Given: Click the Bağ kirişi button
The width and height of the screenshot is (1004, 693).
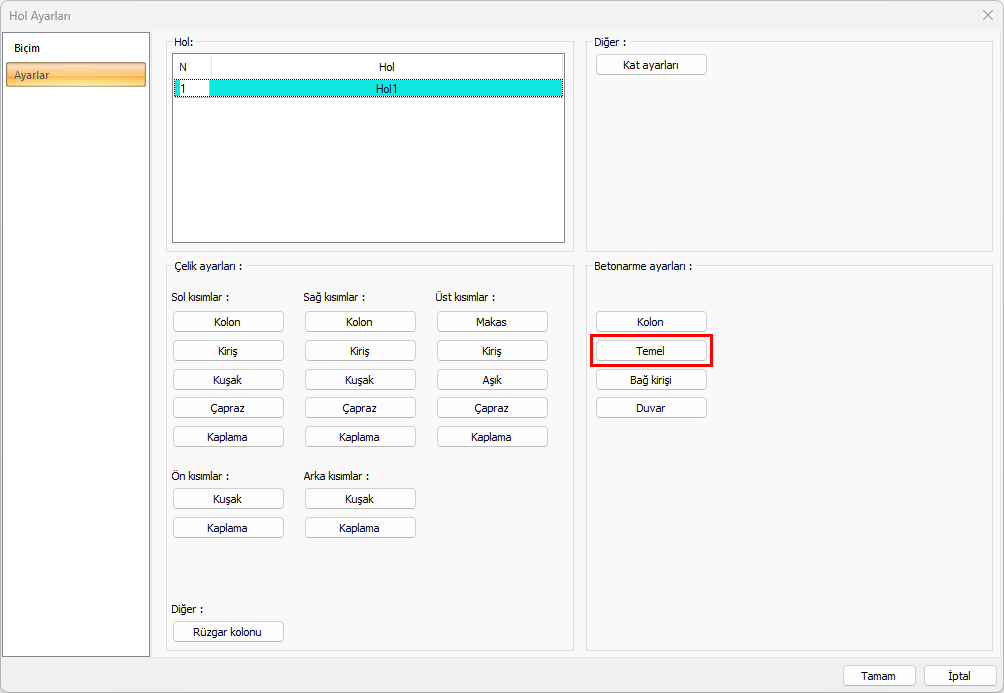Looking at the screenshot, I should [x=651, y=380].
